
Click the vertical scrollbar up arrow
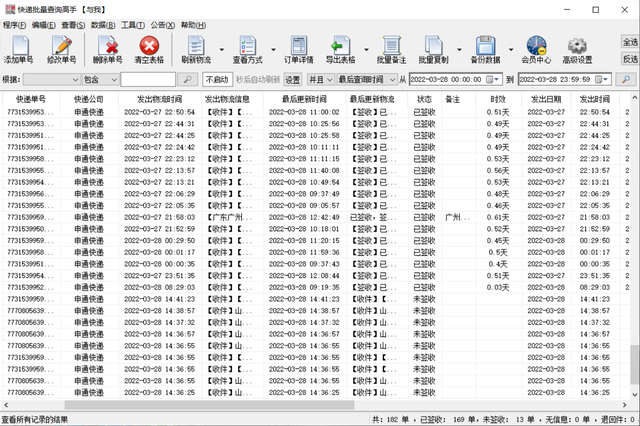click(635, 98)
